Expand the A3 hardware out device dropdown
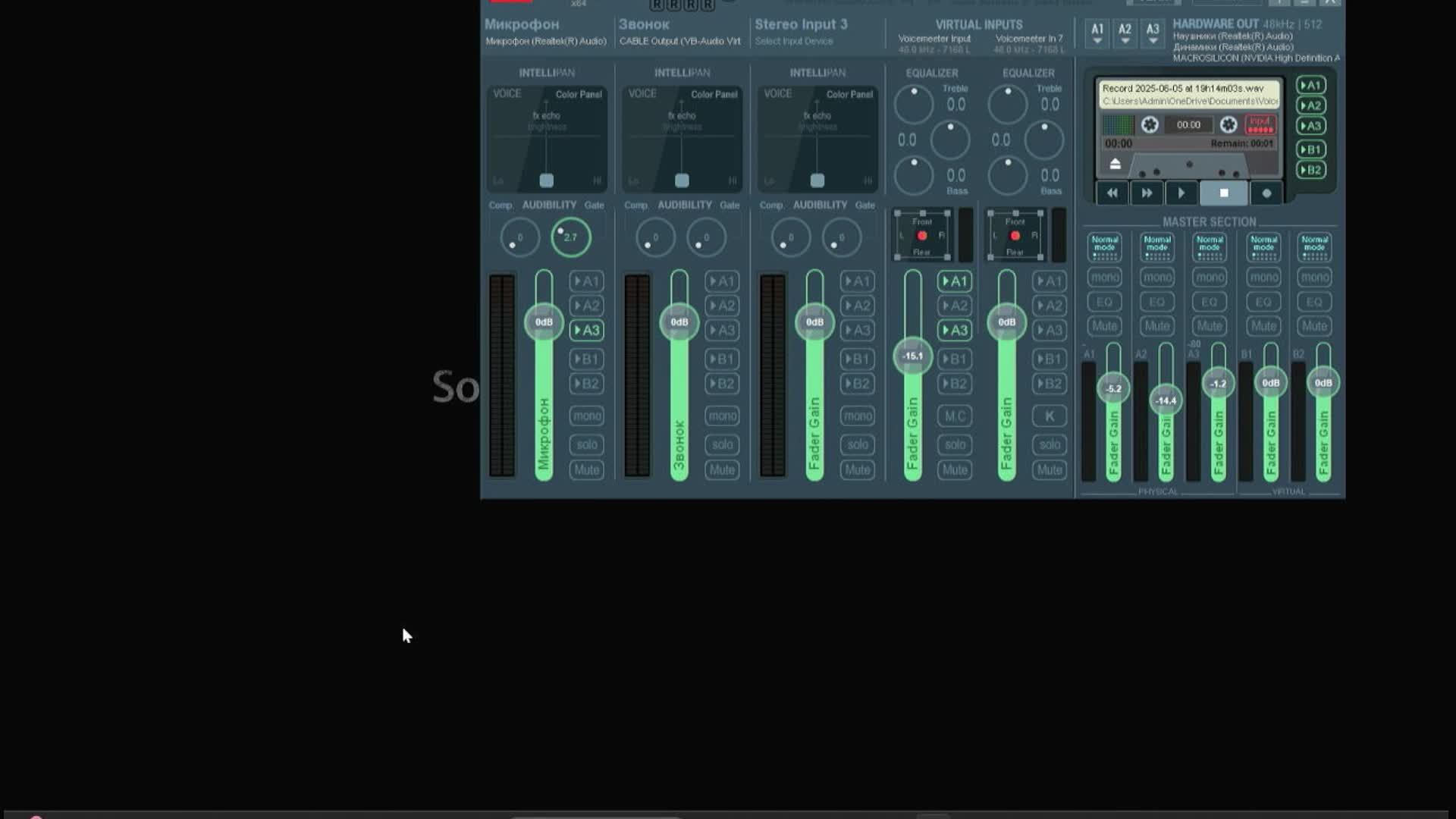The width and height of the screenshot is (1456, 819). pyautogui.click(x=1153, y=33)
